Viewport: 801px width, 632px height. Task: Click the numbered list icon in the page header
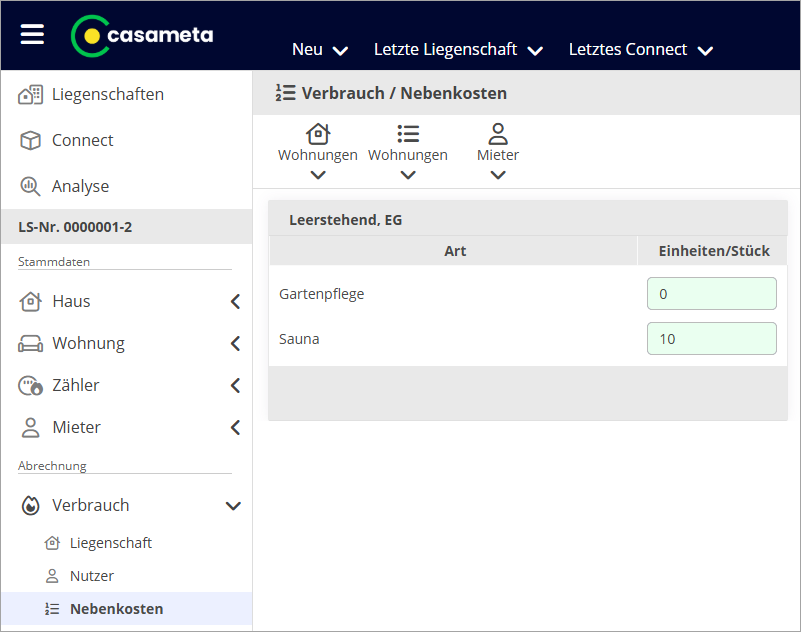click(x=286, y=93)
